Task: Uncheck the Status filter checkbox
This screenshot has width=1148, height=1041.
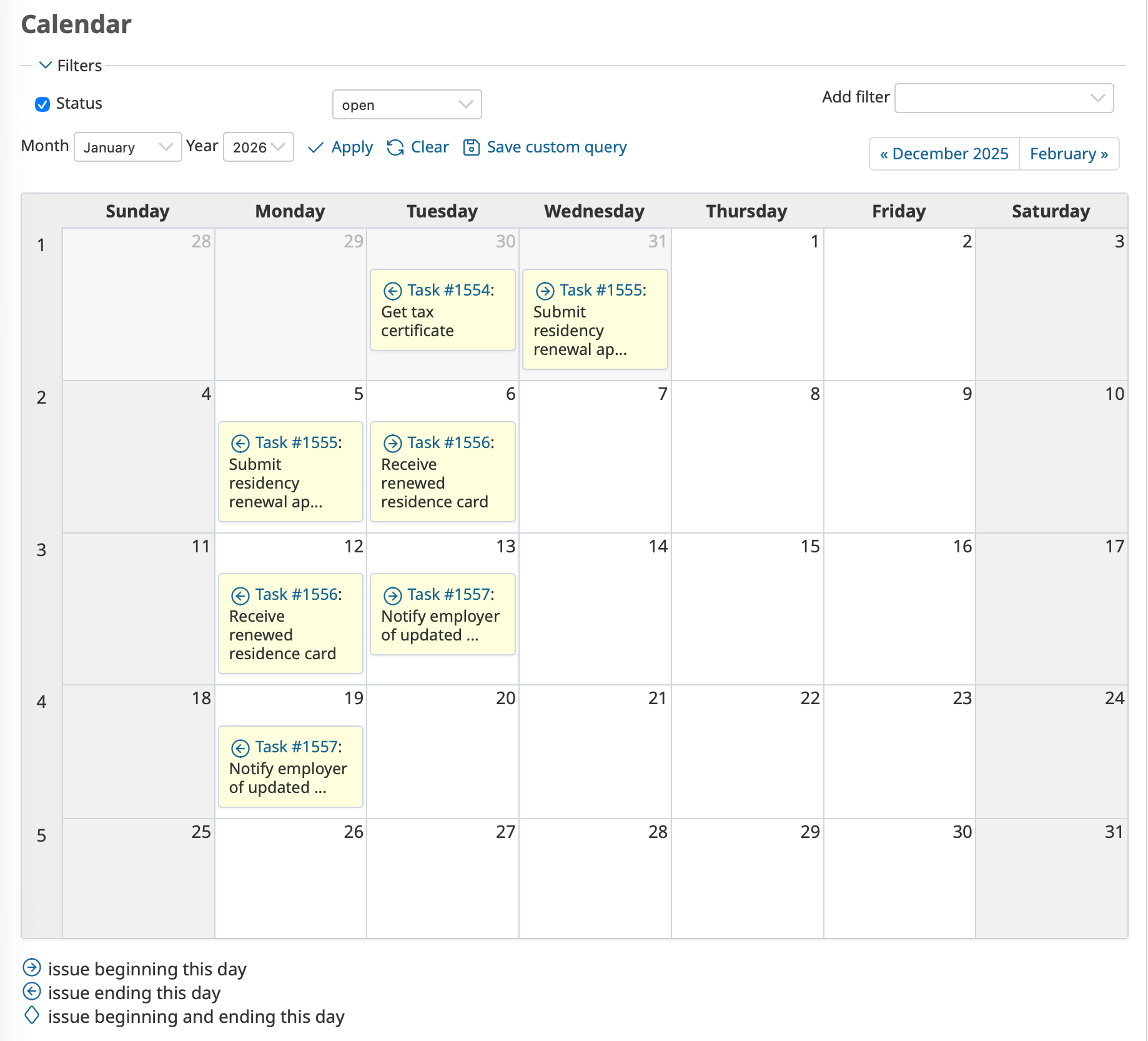Action: (42, 104)
